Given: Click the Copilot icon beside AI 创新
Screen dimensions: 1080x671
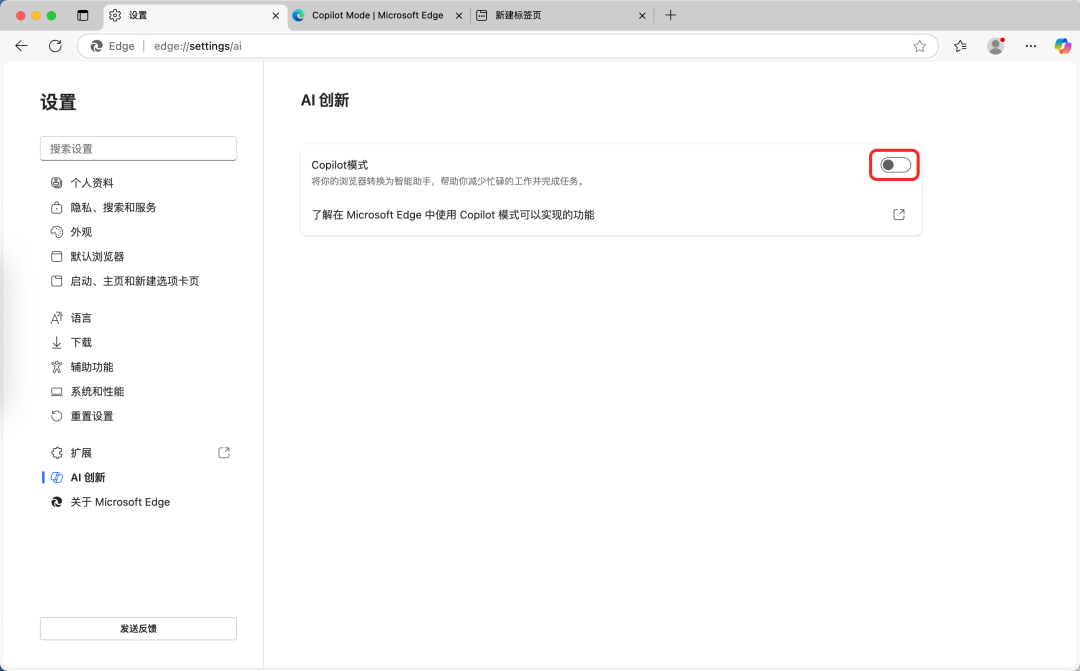Looking at the screenshot, I should [56, 477].
